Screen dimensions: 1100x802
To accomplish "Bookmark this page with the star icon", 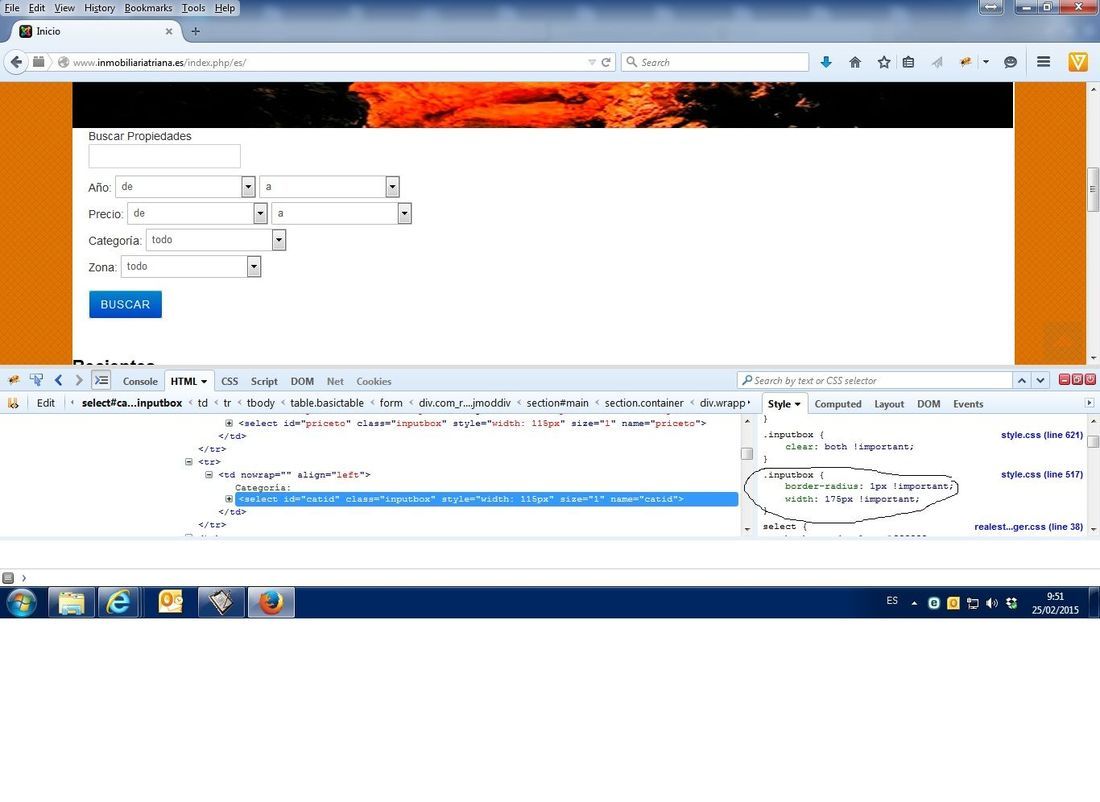I will click(x=884, y=62).
